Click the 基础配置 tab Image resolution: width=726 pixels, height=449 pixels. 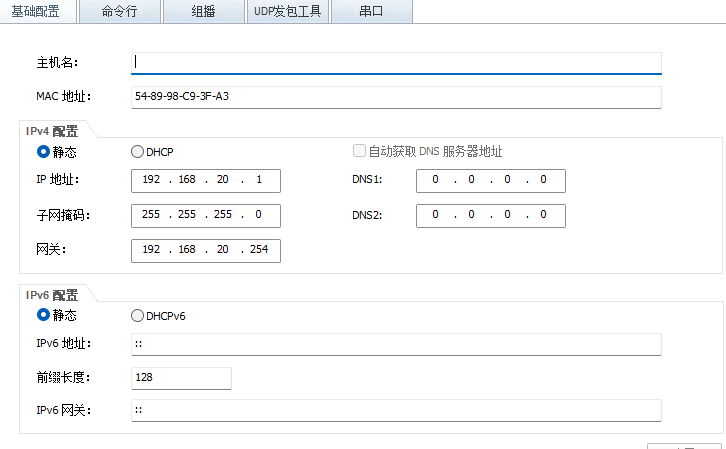point(36,11)
